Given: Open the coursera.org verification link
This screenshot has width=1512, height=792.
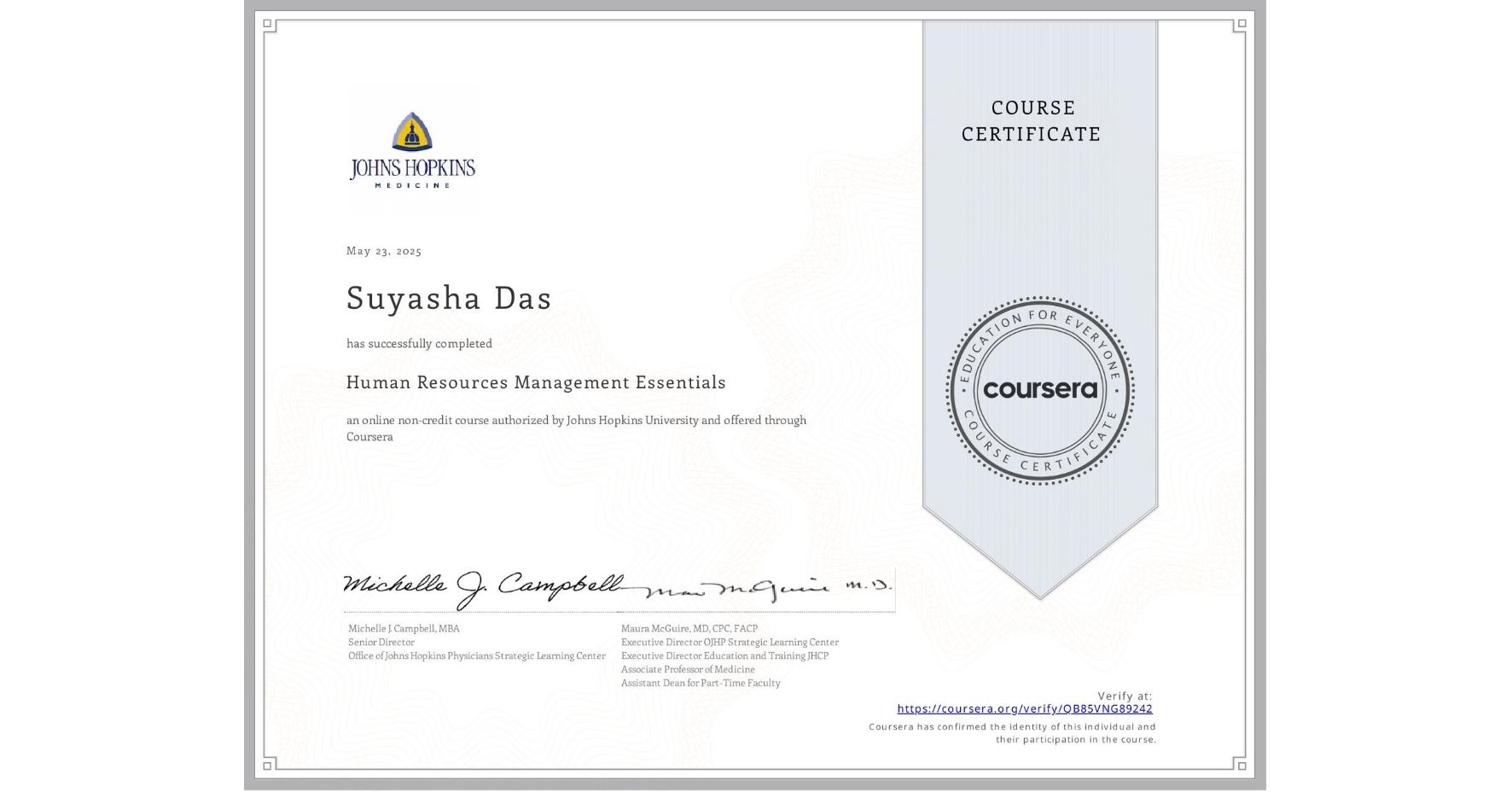Looking at the screenshot, I should 1024,708.
